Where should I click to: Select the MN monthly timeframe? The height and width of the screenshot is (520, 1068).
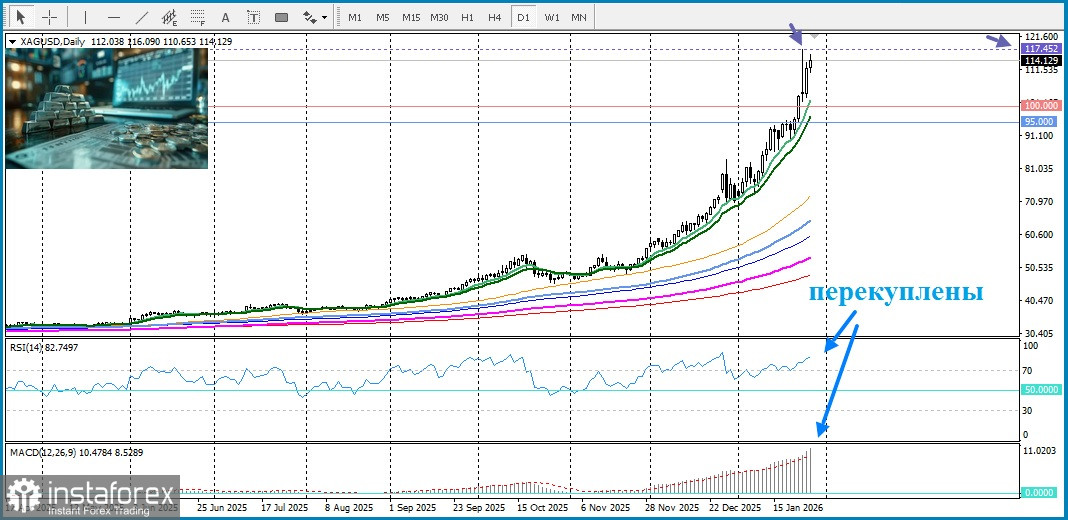[x=579, y=17]
